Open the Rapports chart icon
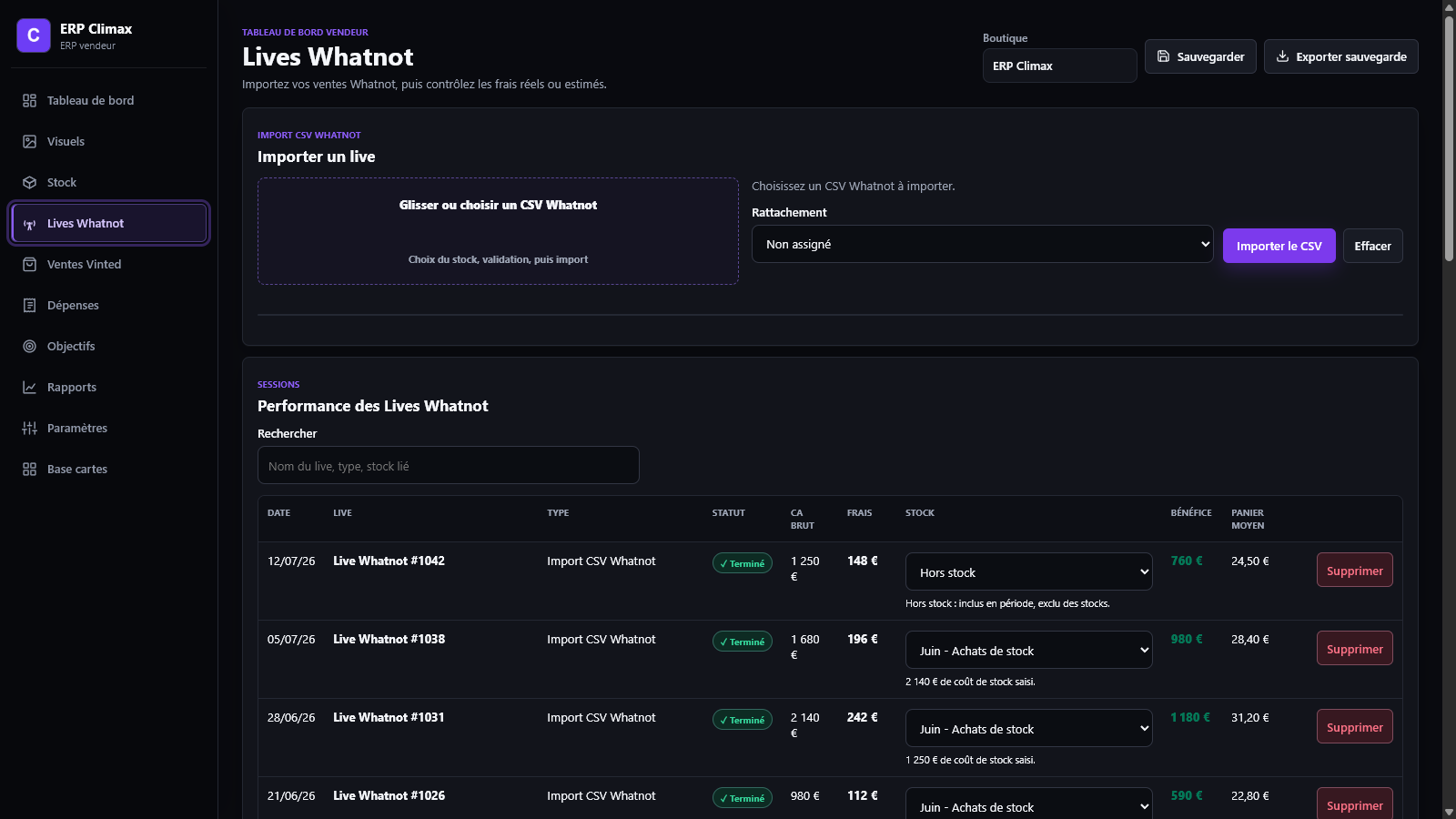The image size is (1456, 819). [x=29, y=387]
